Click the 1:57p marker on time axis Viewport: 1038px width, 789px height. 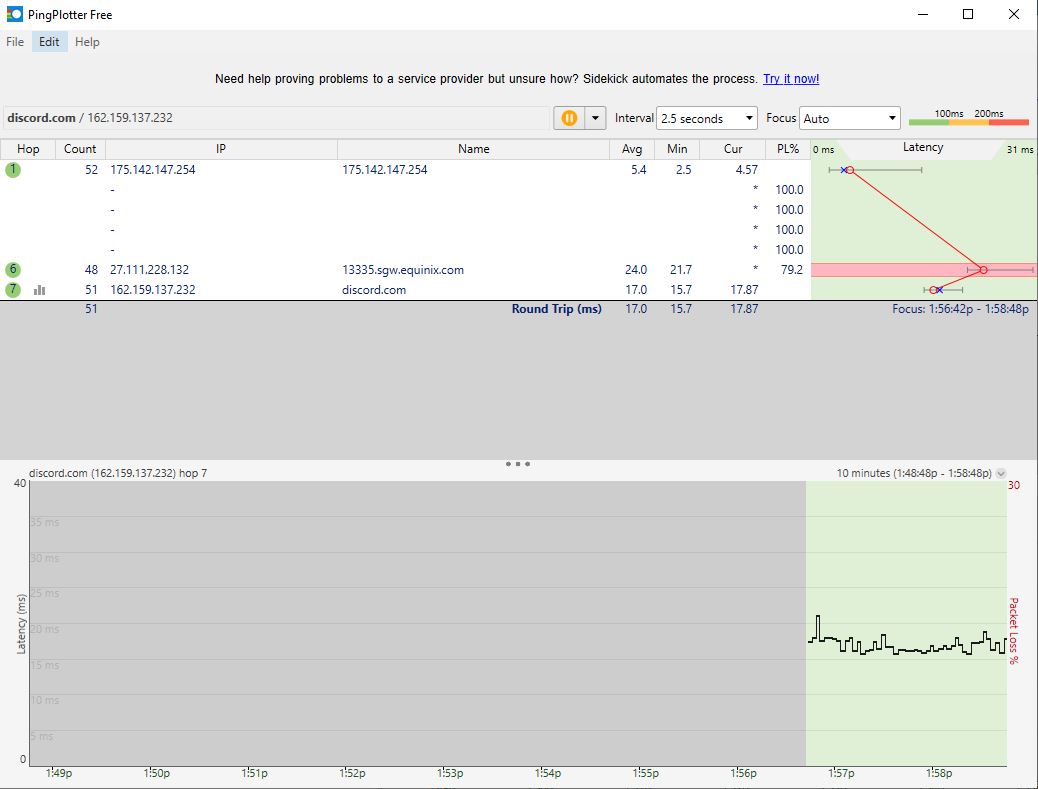coord(841,773)
